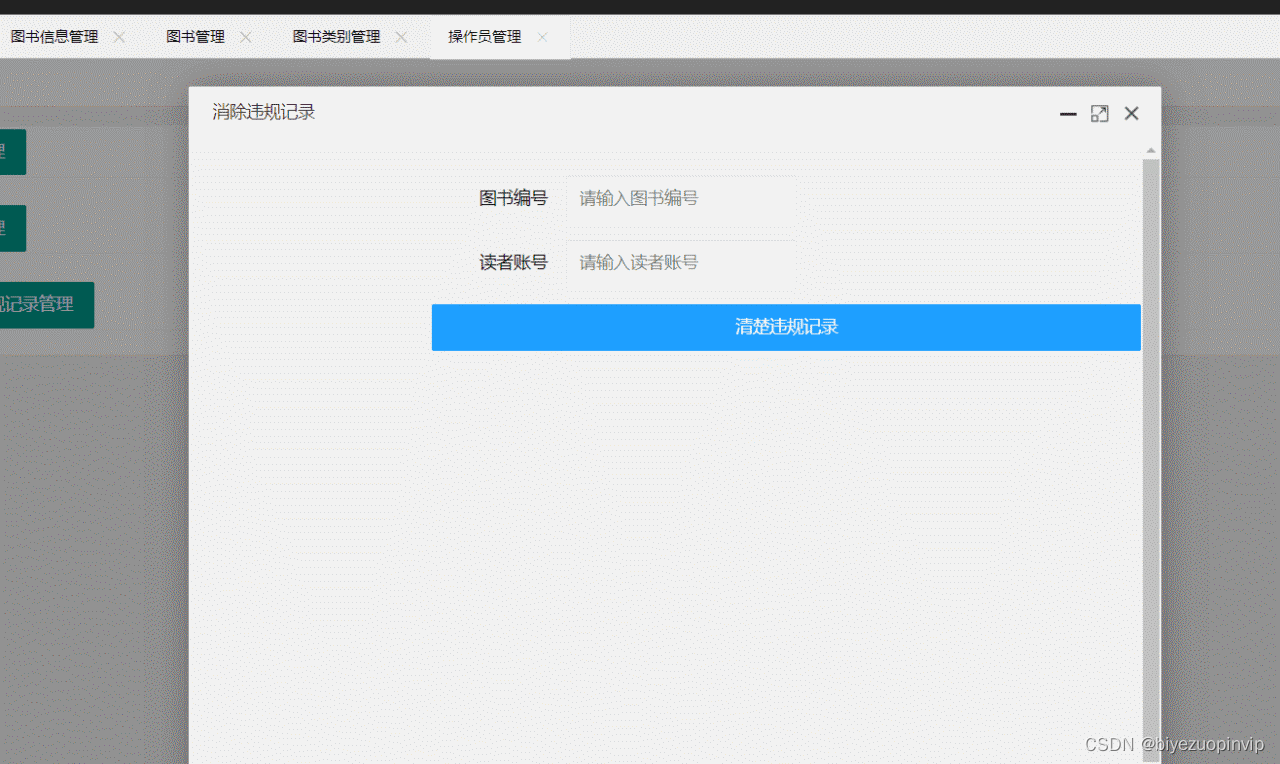Click the 清楚违规记录 button

(x=786, y=327)
